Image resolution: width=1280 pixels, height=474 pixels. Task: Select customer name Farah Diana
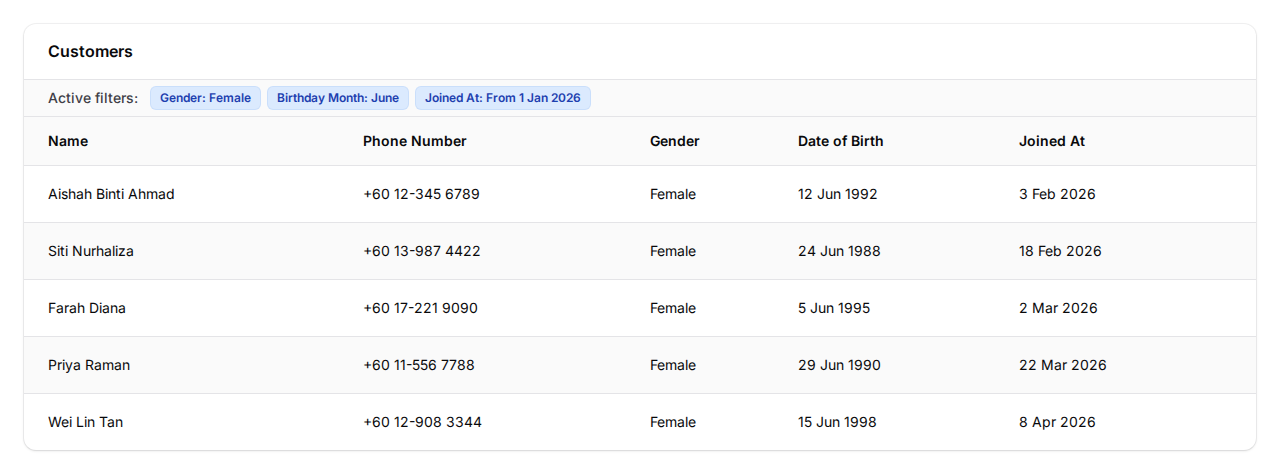[x=87, y=308]
